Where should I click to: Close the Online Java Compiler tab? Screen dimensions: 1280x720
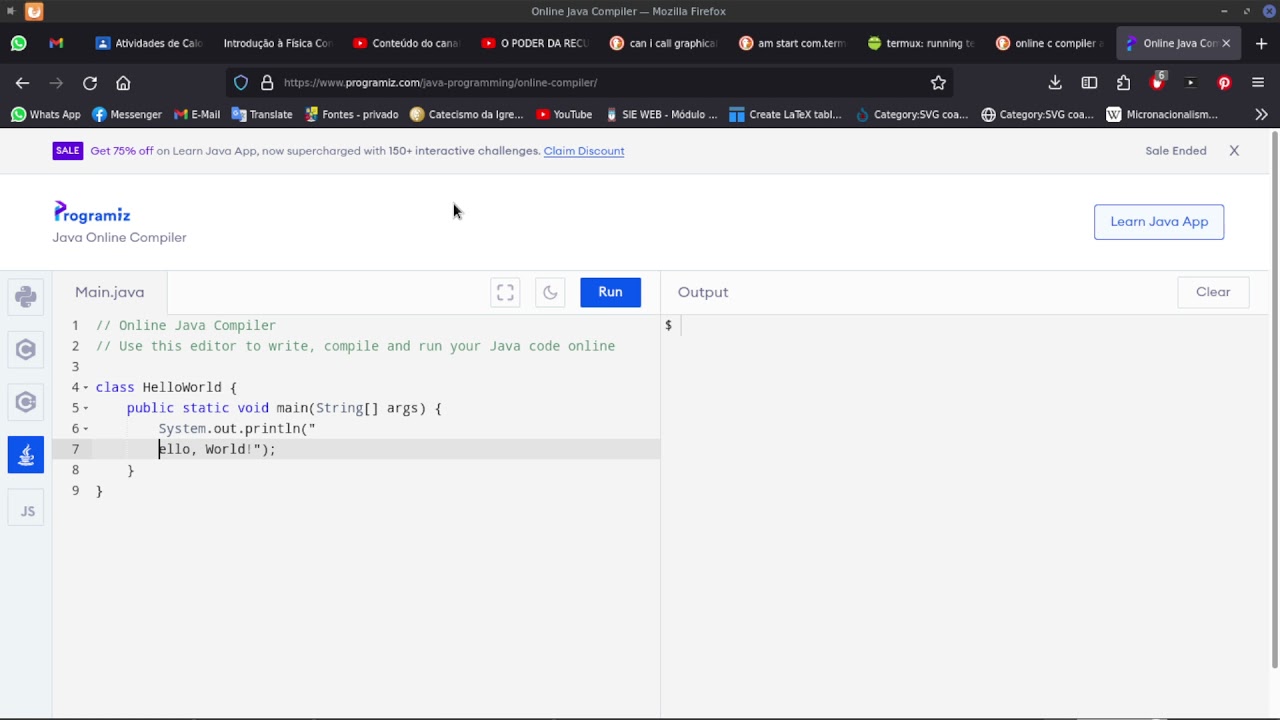(1226, 43)
